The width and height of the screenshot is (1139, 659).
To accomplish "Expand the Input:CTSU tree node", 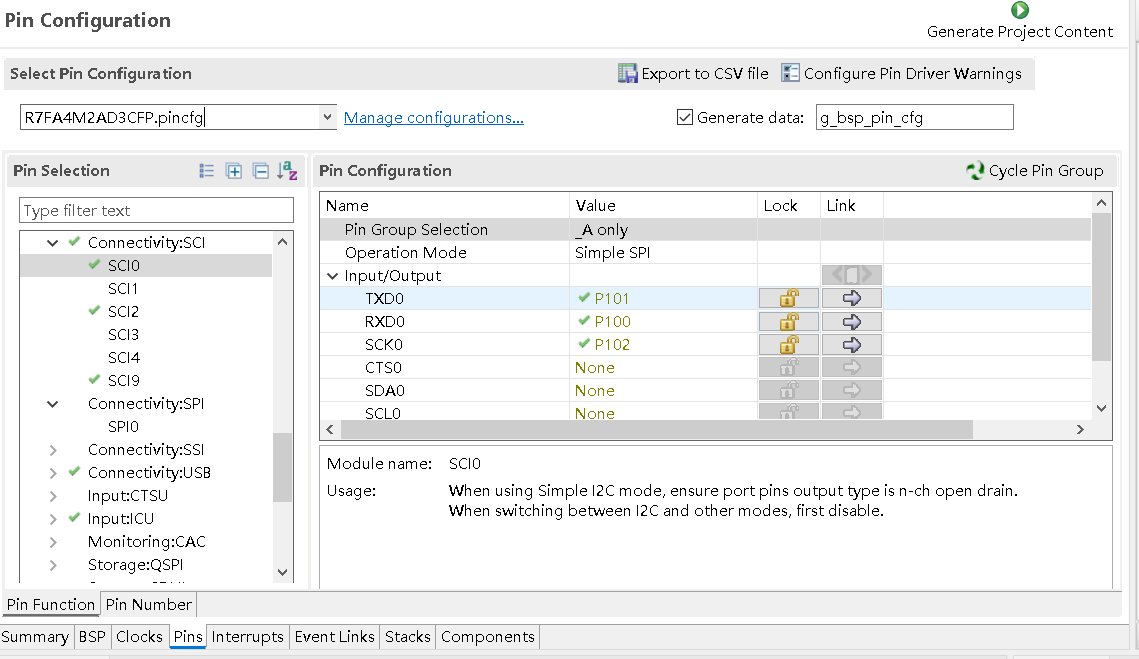I will pos(52,496).
